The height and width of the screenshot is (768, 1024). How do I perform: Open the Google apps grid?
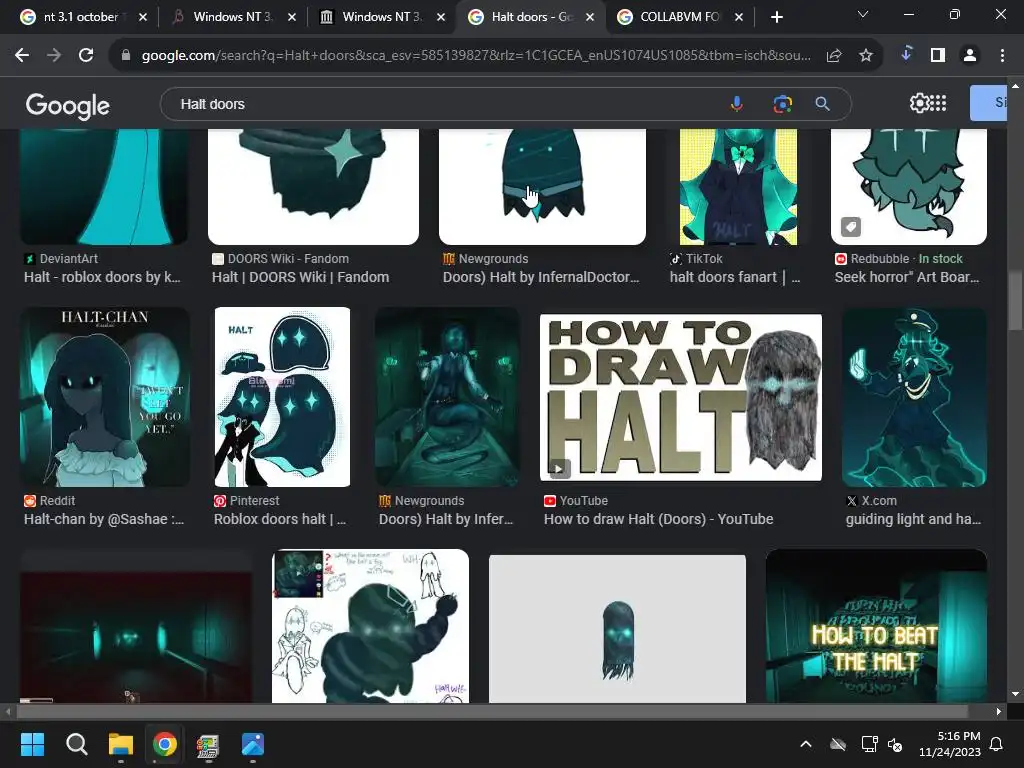pos(938,103)
